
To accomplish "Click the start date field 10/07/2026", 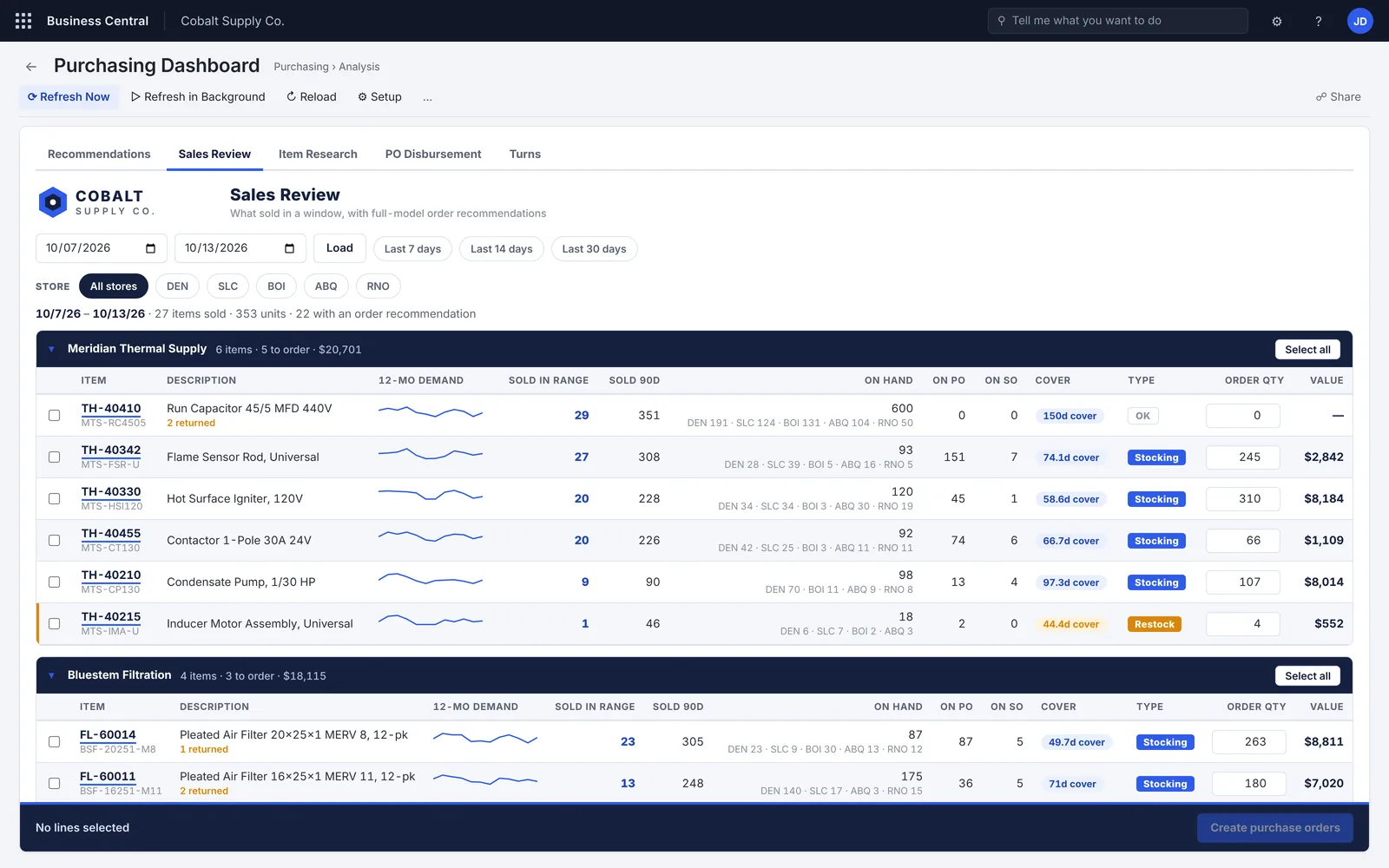I will (x=101, y=248).
